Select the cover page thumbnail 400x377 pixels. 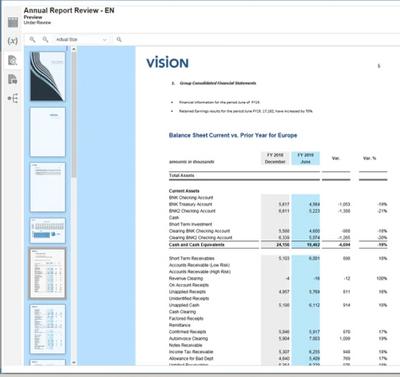[x=47, y=76]
